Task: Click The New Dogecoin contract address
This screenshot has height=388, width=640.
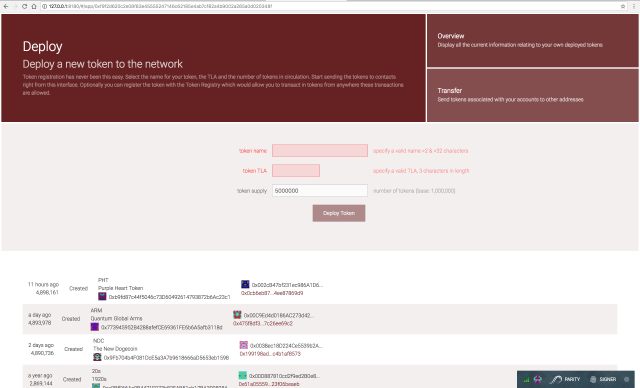Action: (166, 357)
